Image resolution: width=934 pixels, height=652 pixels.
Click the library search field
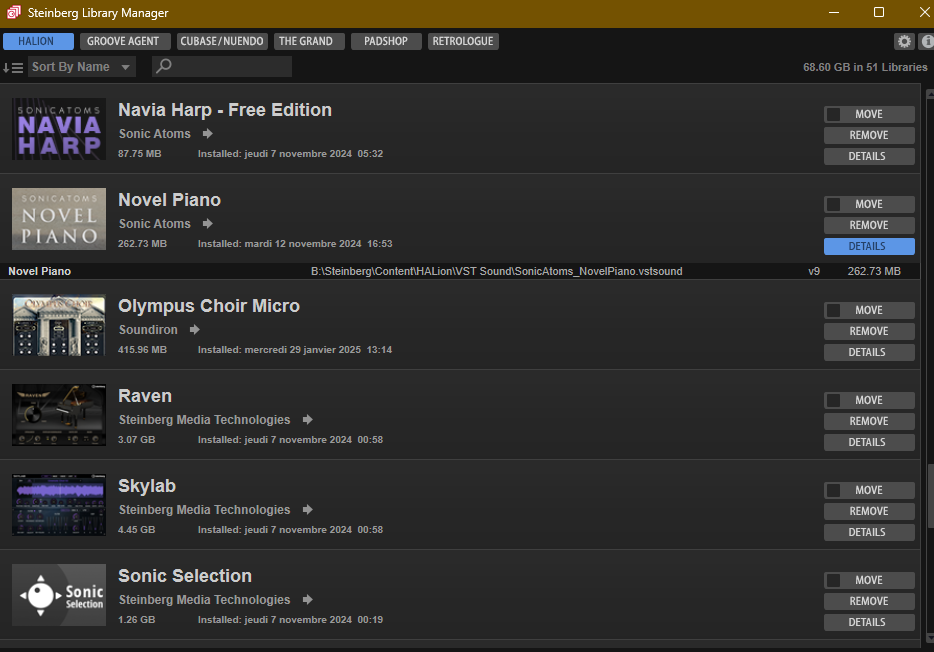point(222,66)
